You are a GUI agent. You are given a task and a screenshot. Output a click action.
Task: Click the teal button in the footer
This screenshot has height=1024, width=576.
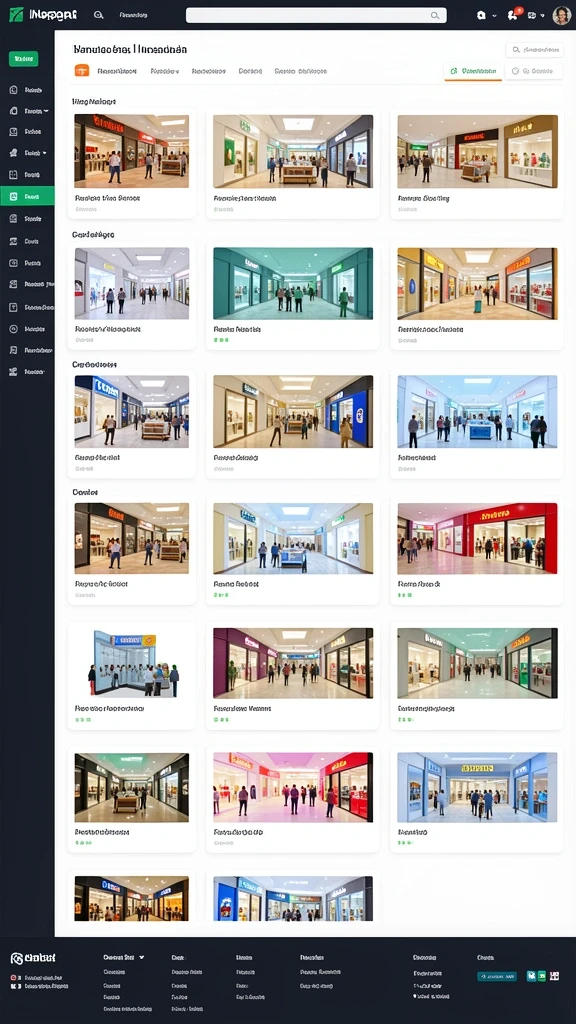(x=497, y=976)
